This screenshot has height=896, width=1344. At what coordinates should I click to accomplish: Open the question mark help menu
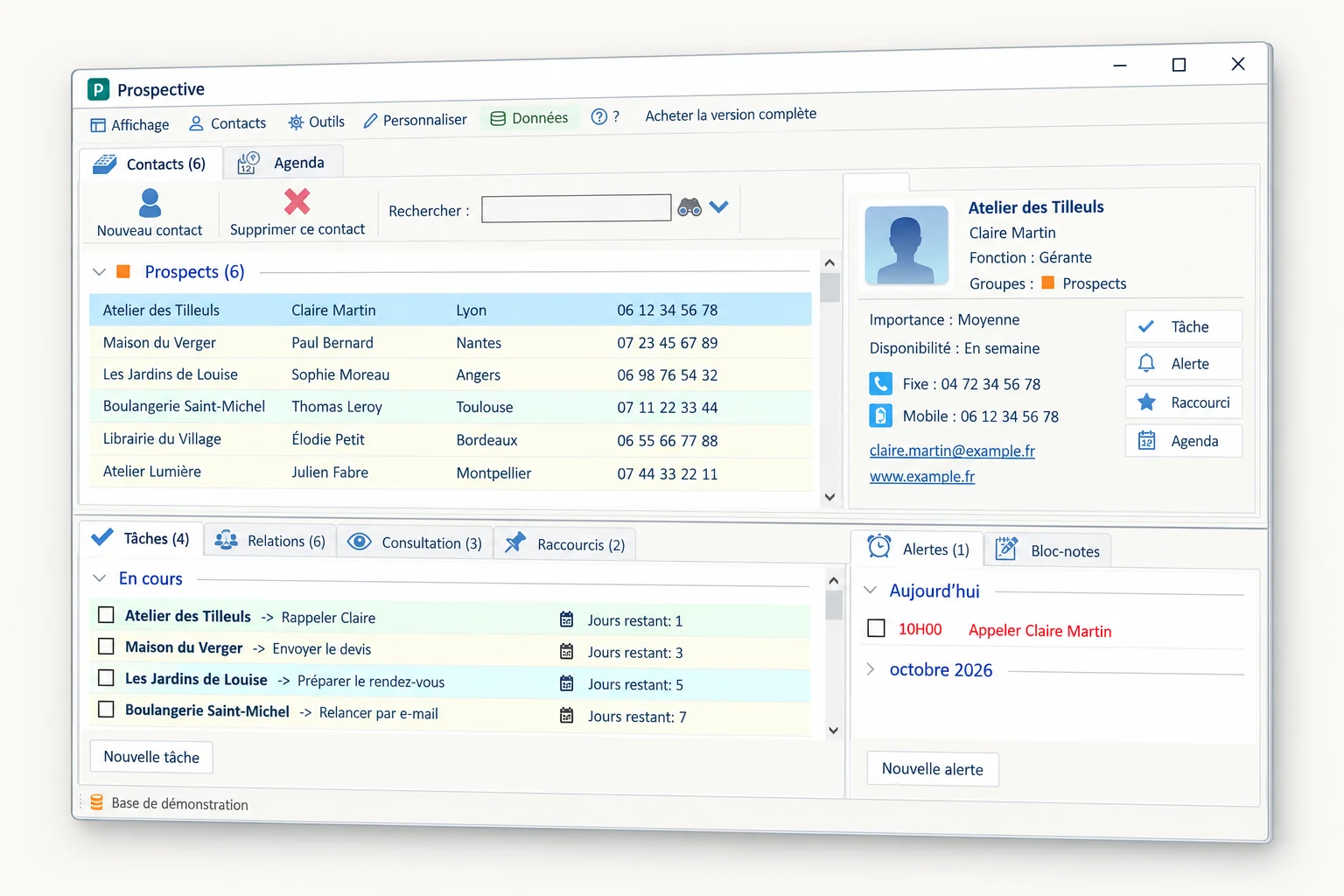[605, 116]
